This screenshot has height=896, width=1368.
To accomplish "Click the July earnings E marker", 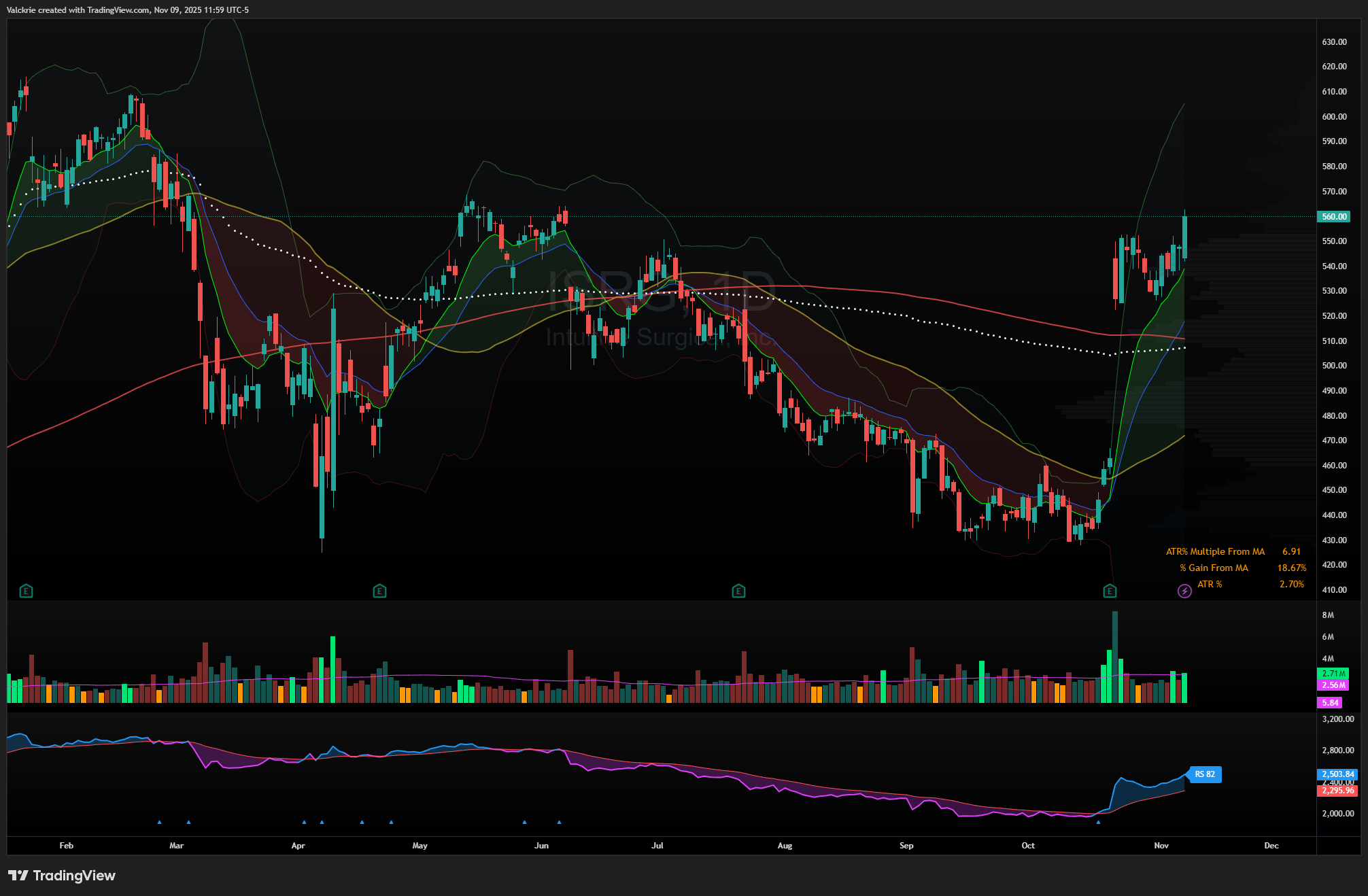I will [x=738, y=591].
